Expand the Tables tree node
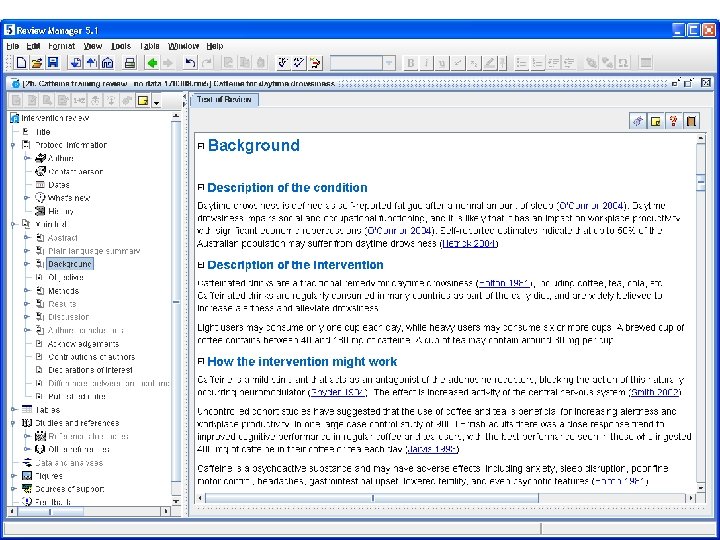Screen dimensions: 720x540 click(x=13, y=410)
